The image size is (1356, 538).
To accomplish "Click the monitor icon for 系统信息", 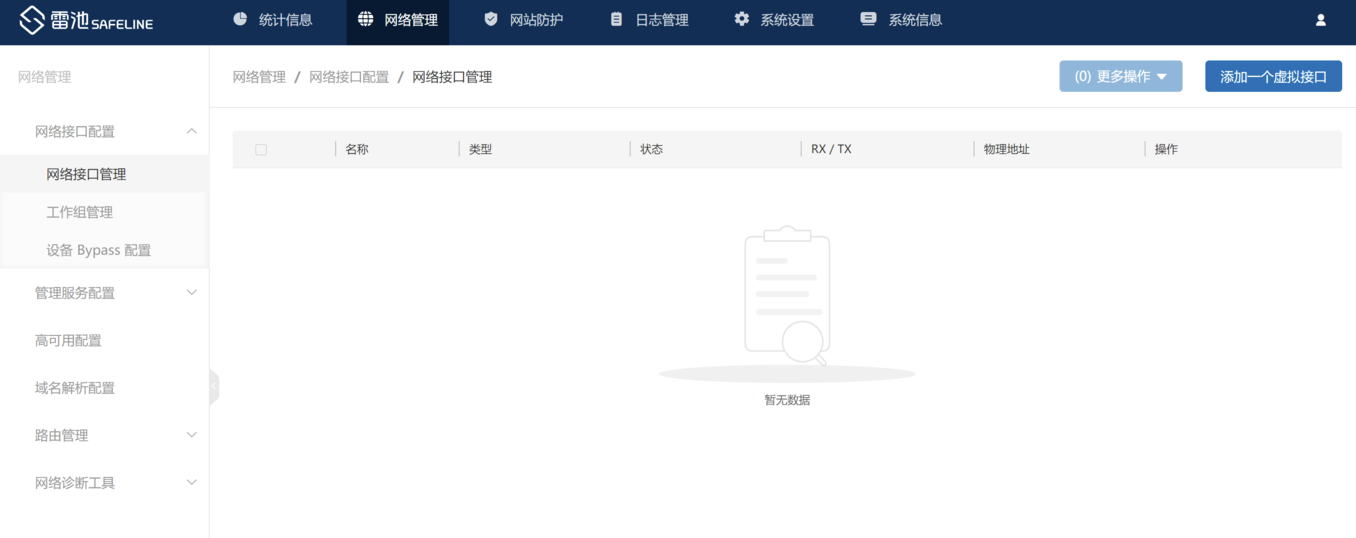I will pos(868,19).
